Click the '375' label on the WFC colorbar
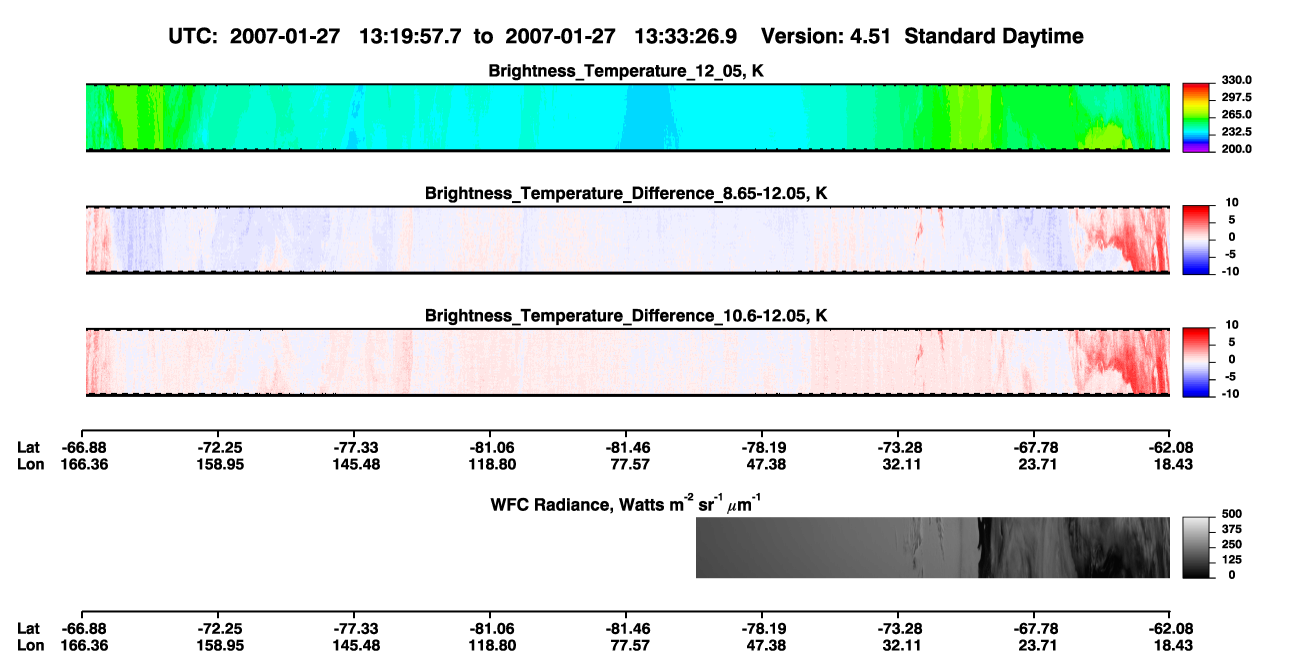The width and height of the screenshot is (1300, 667). click(x=1232, y=529)
